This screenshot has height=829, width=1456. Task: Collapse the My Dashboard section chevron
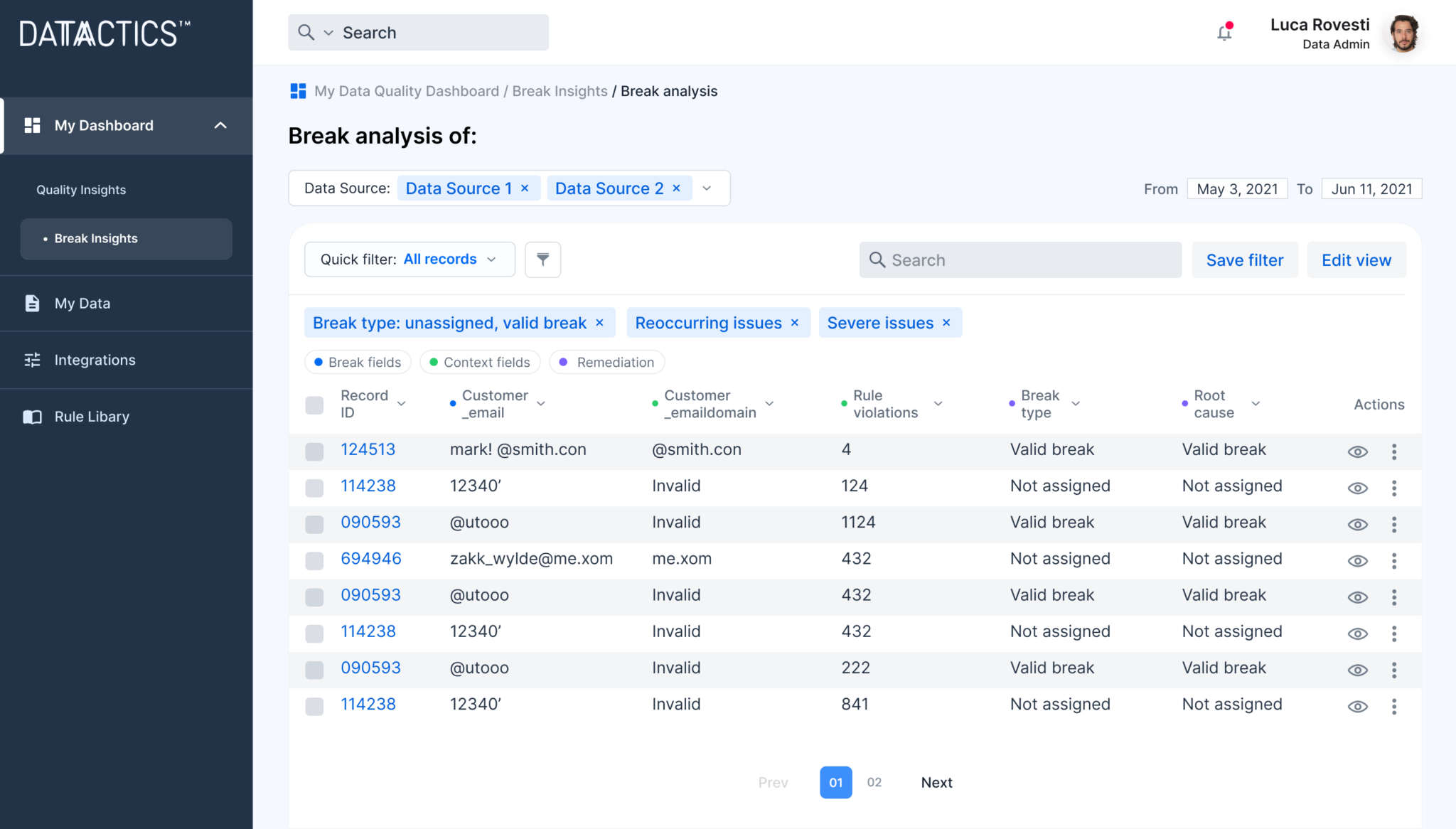coord(220,125)
